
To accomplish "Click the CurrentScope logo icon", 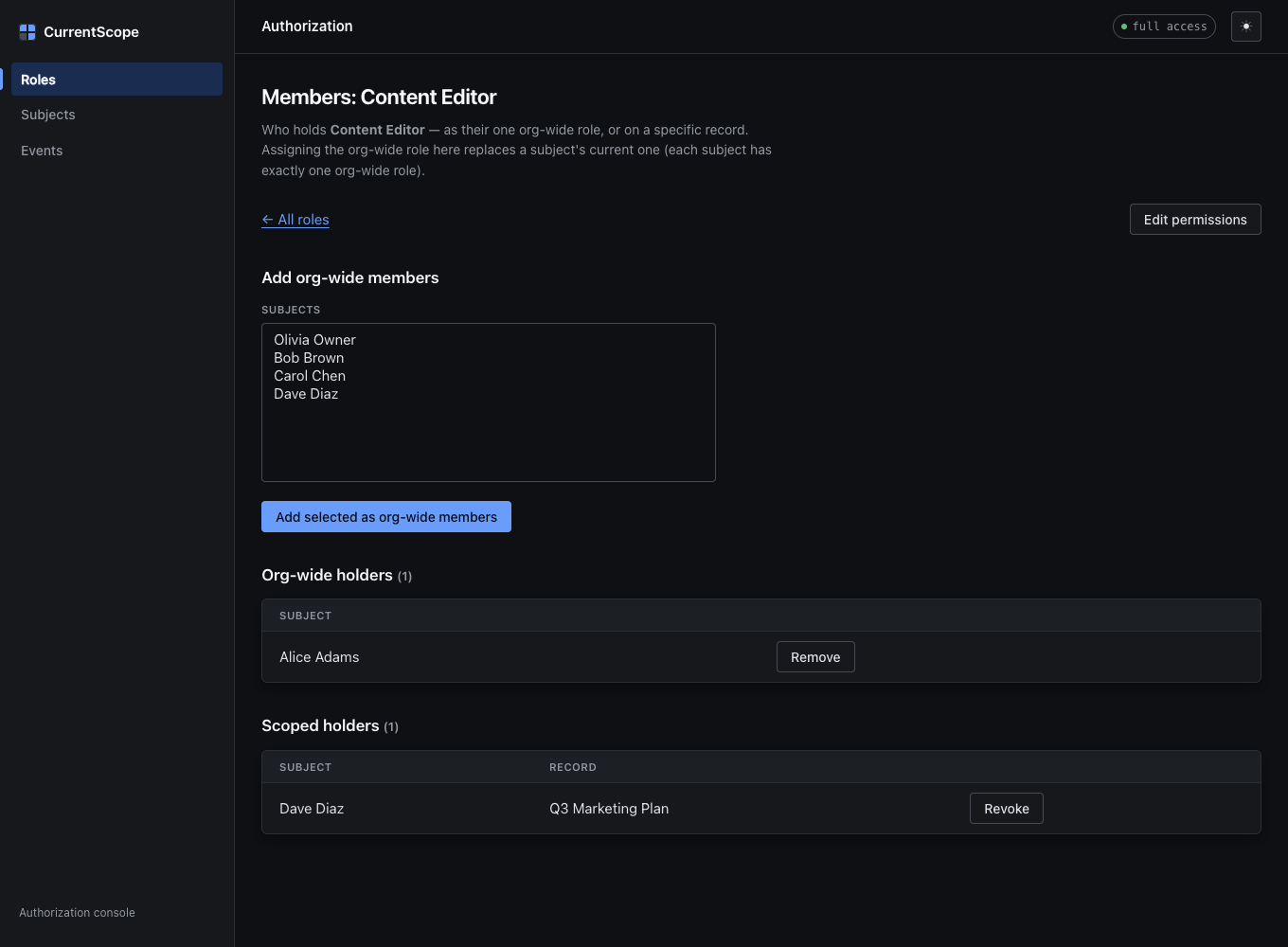I will 27,32.
